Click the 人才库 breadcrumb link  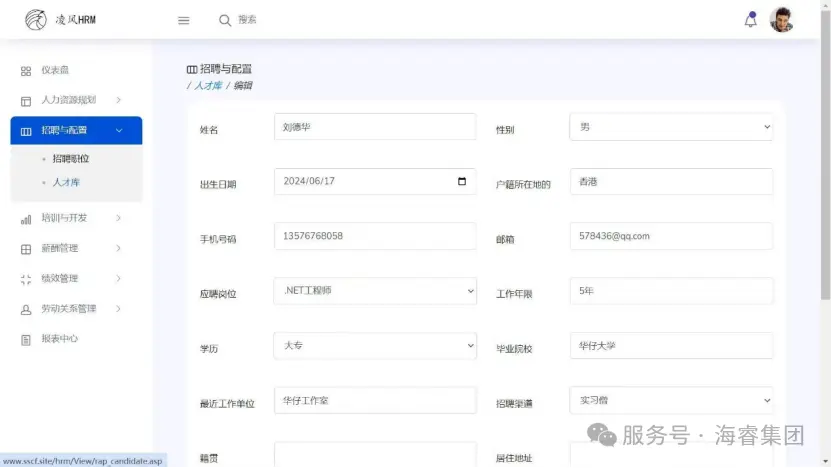click(207, 86)
